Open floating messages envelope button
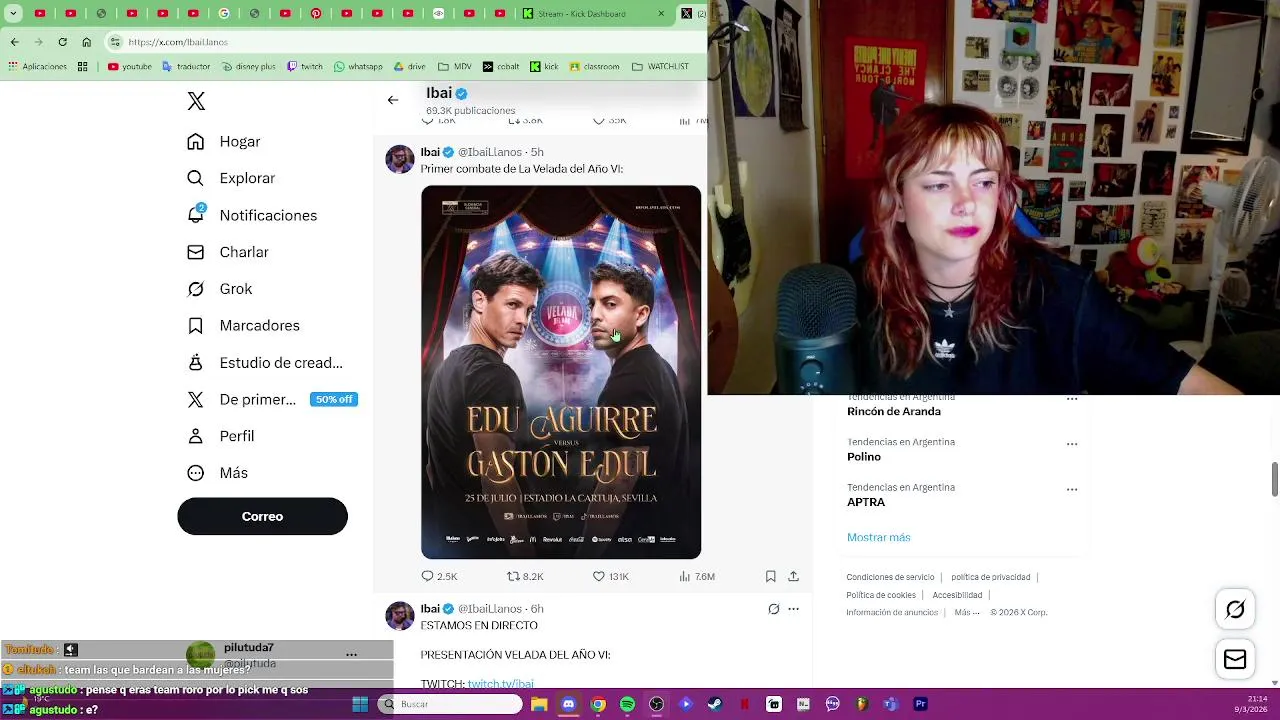This screenshot has width=1280, height=720. coord(1235,659)
